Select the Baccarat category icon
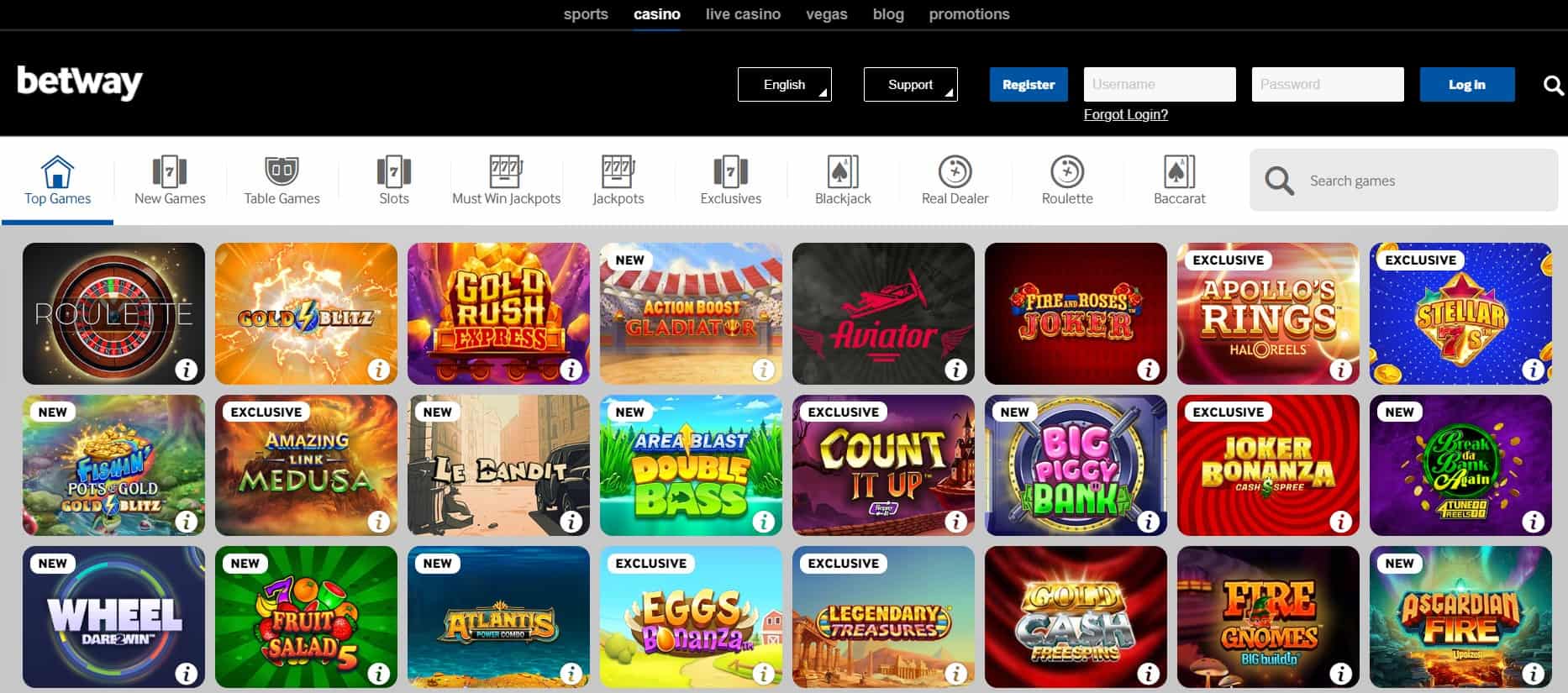 click(x=1179, y=171)
